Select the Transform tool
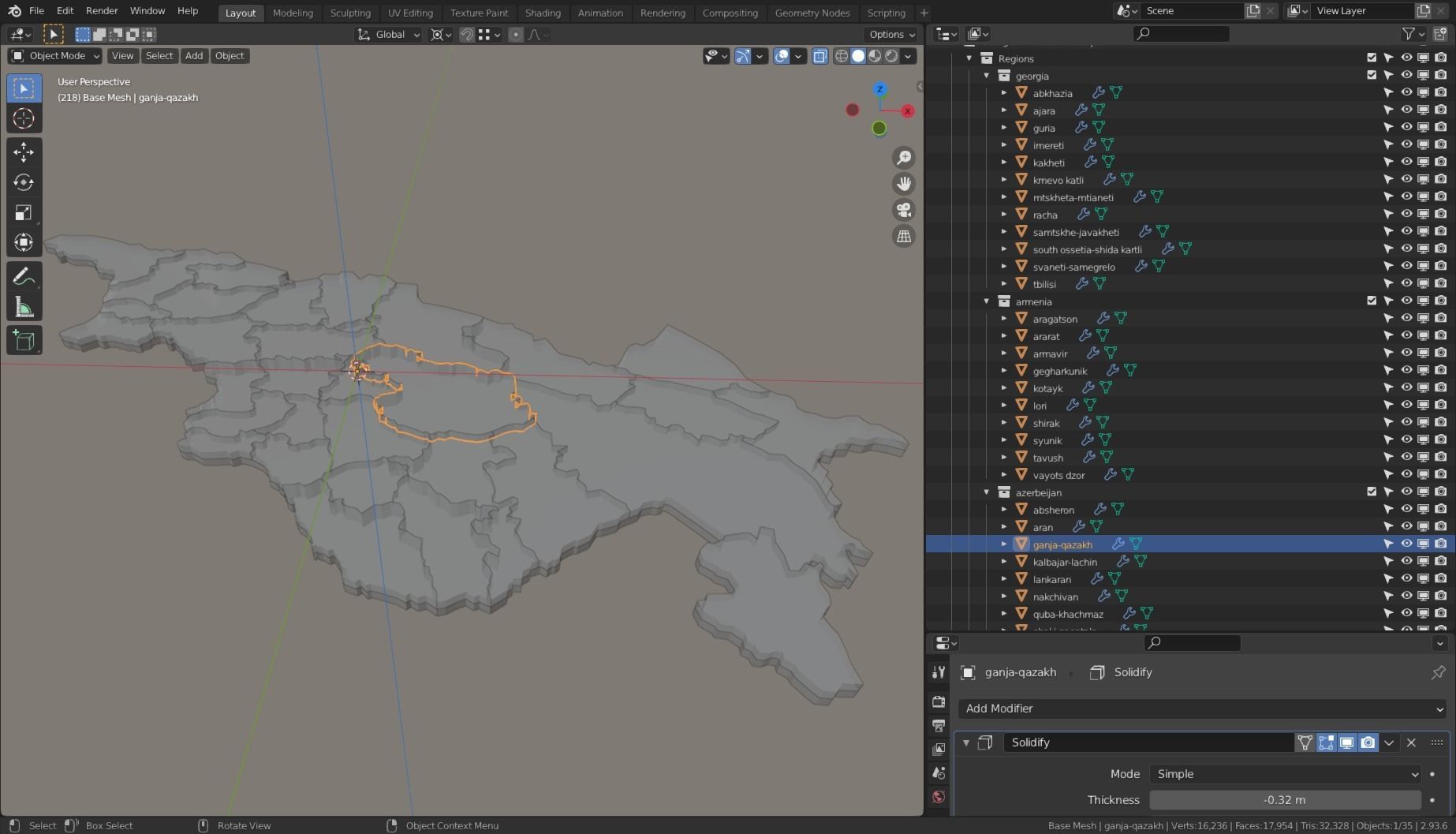Screen dimensions: 1456x834 tap(24, 242)
